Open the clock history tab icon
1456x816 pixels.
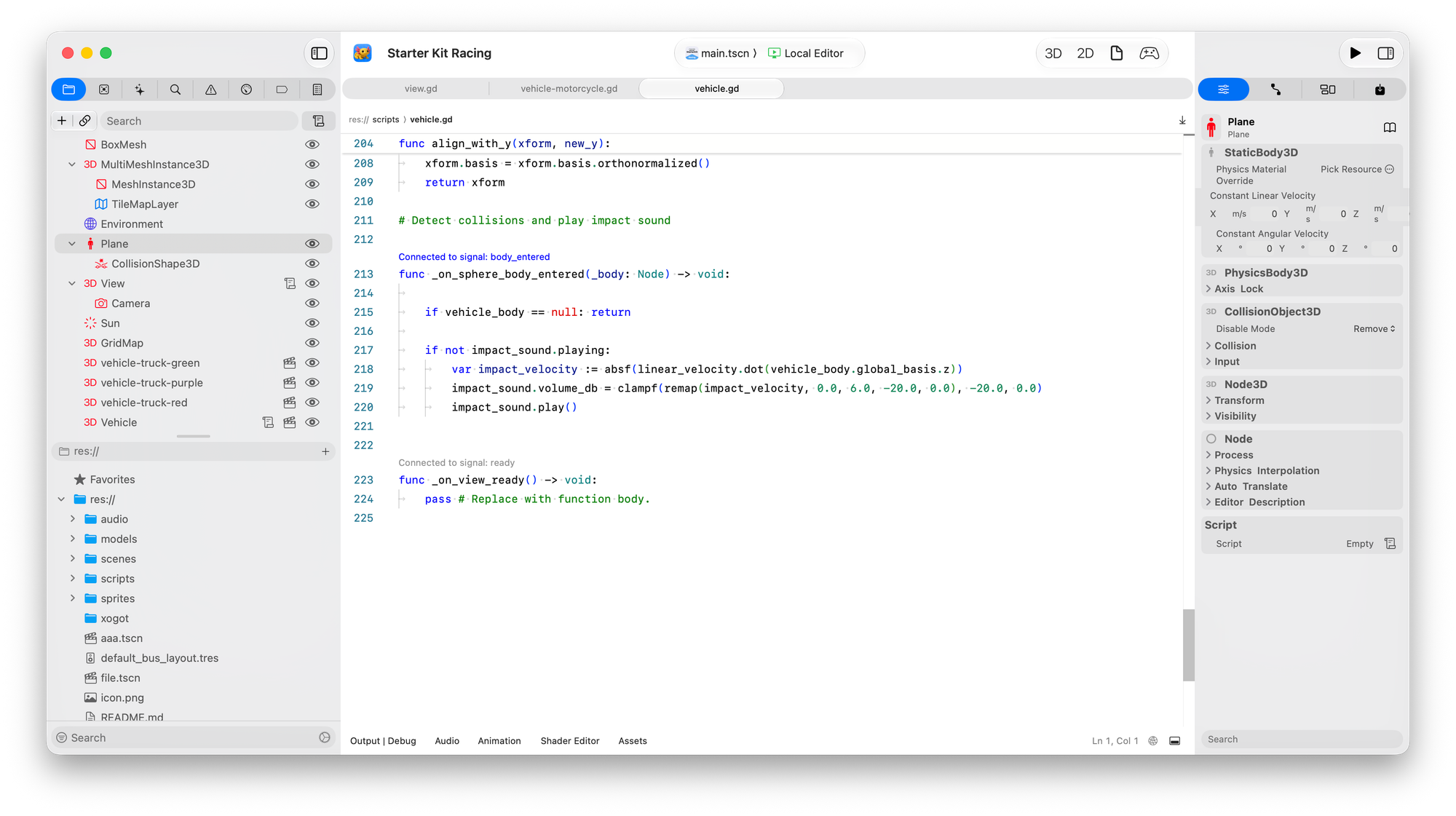[x=247, y=90]
